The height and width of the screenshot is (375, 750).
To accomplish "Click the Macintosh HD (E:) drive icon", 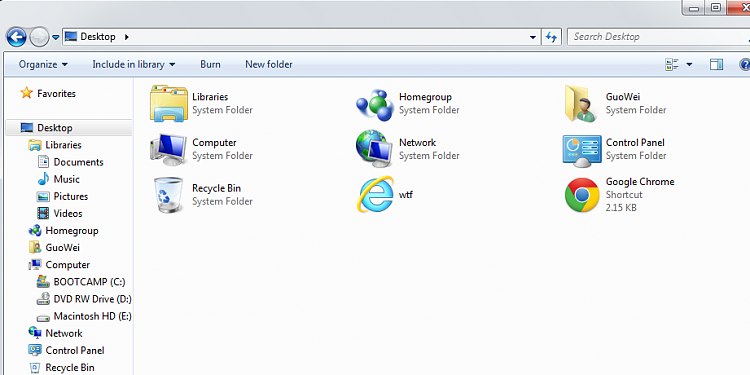I will (43, 317).
